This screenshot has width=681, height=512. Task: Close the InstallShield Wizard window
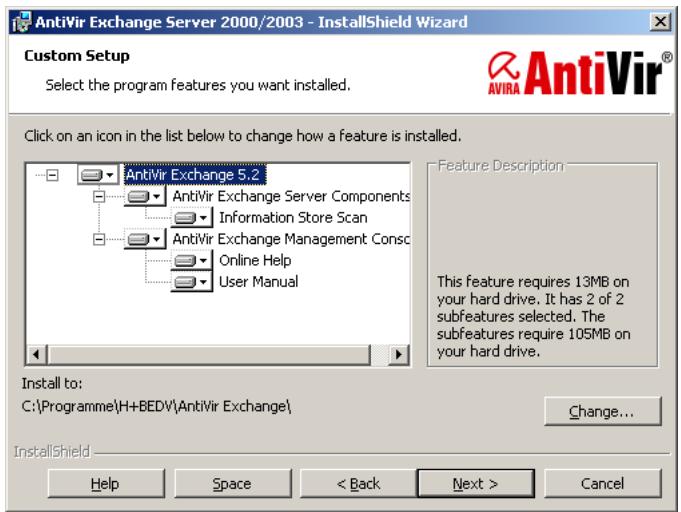point(660,21)
